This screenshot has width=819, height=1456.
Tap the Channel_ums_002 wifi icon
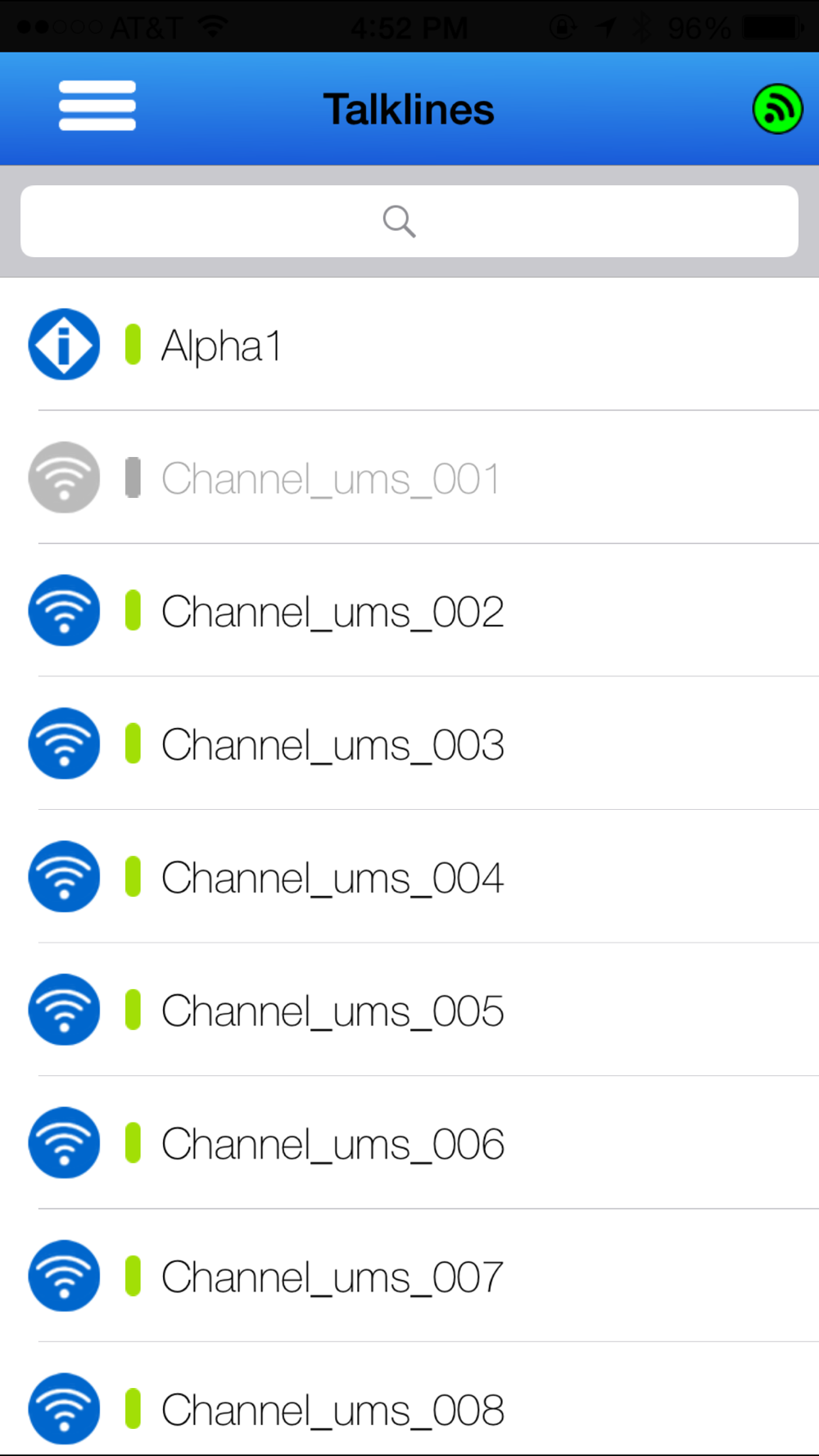pos(64,610)
